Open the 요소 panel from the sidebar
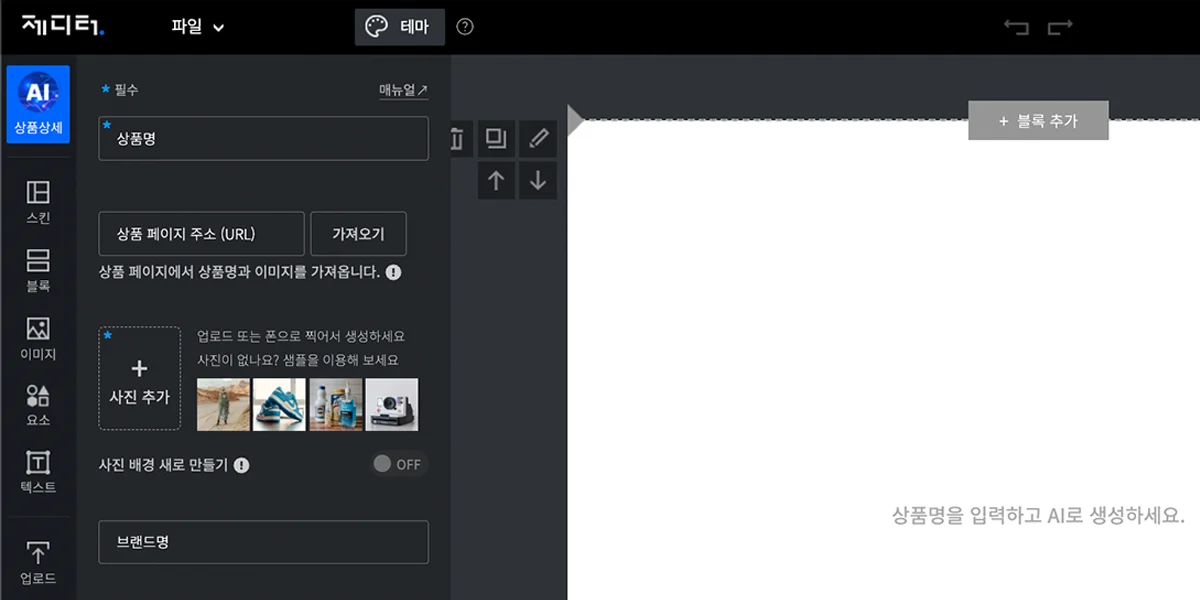 click(39, 401)
